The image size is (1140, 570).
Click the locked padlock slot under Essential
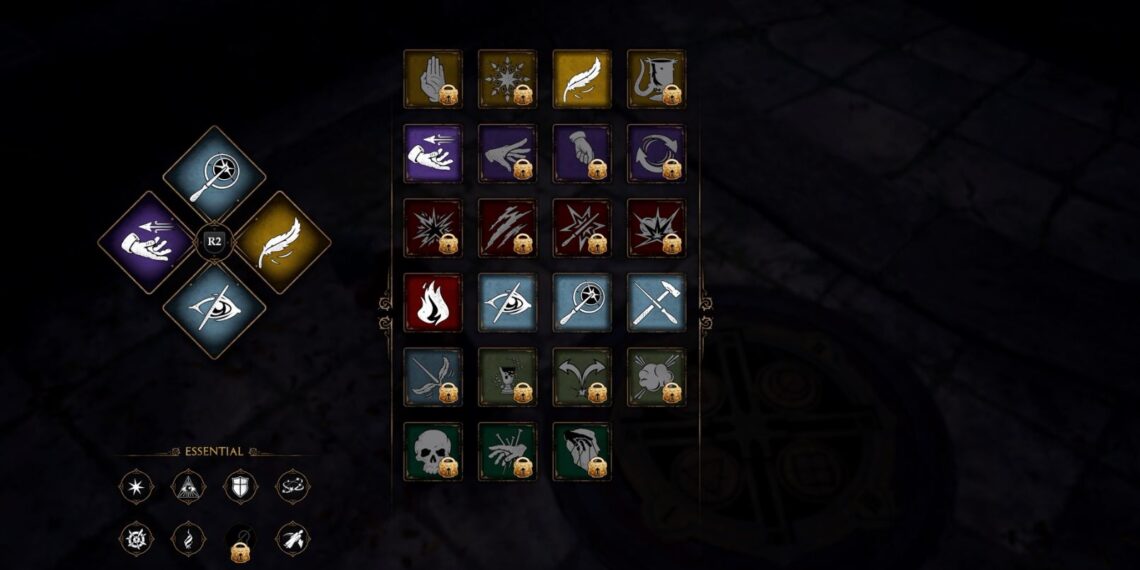coord(241,543)
